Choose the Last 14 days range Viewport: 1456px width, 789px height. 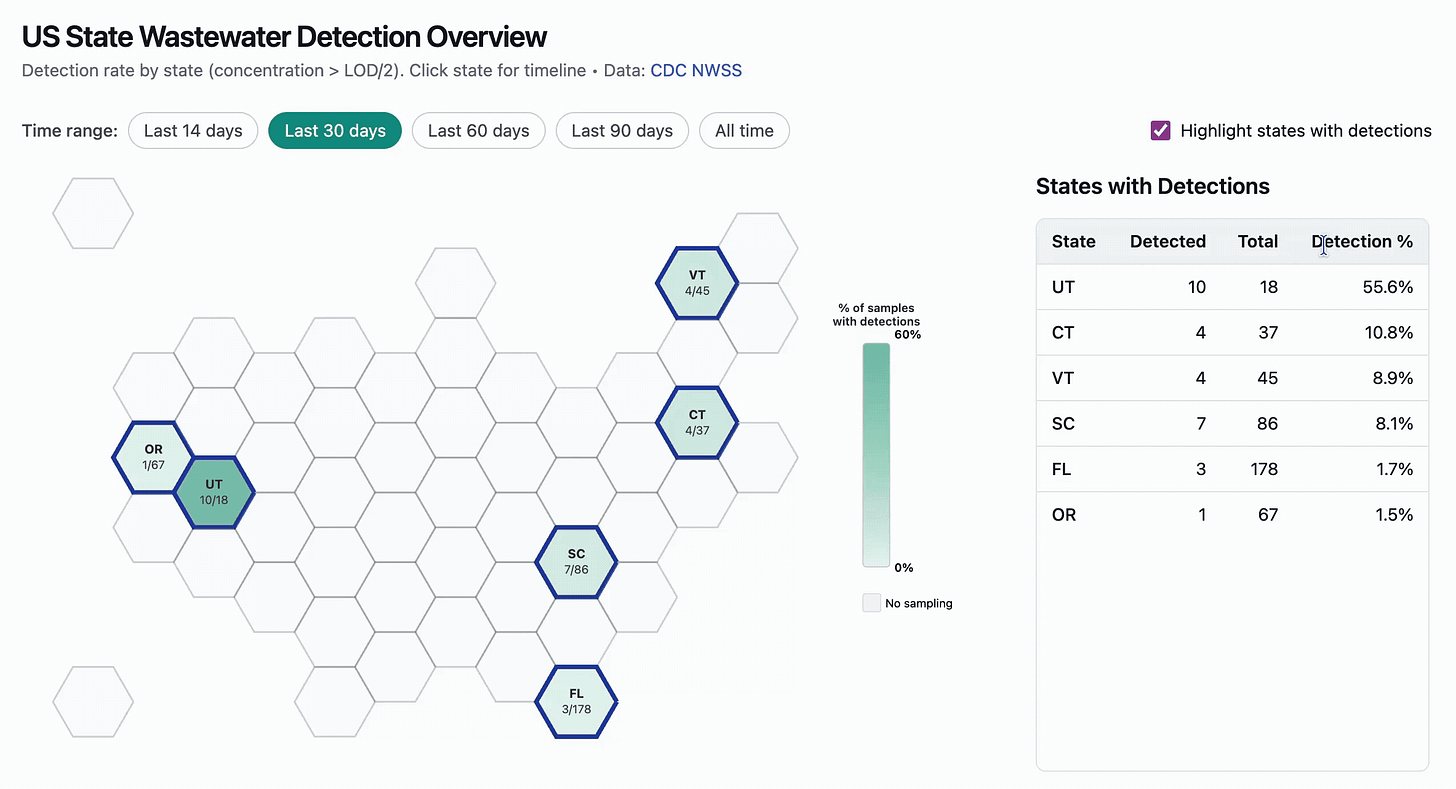click(x=193, y=131)
